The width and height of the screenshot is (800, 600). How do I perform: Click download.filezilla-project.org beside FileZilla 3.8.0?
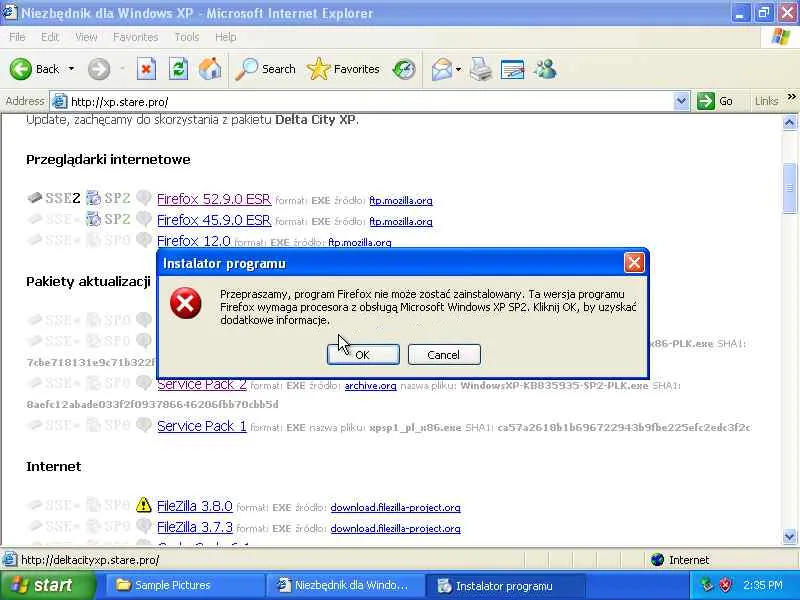[x=395, y=508]
